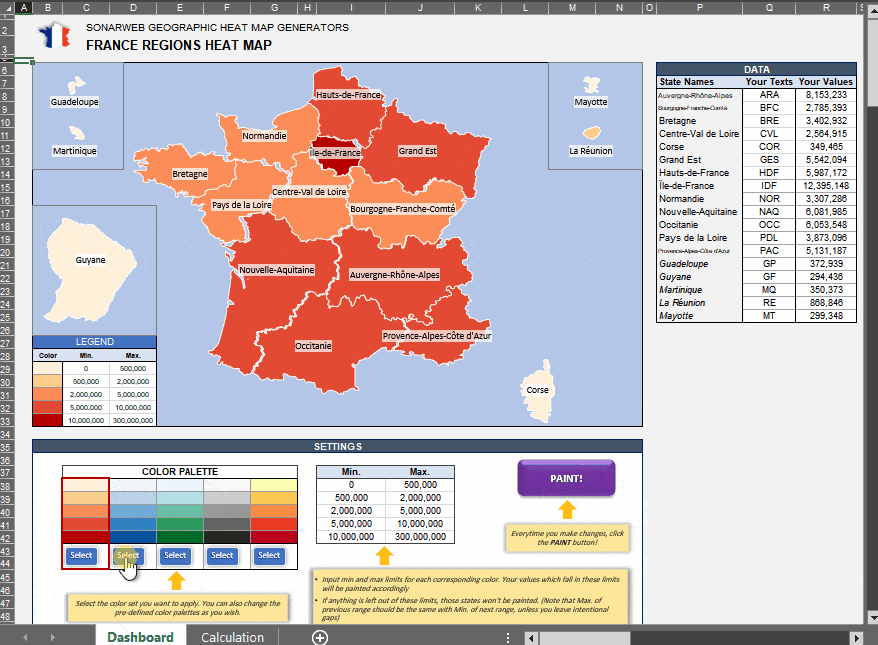Select the MT text cell for Mayotte
Viewport: 878px width, 645px height.
pyautogui.click(x=769, y=316)
